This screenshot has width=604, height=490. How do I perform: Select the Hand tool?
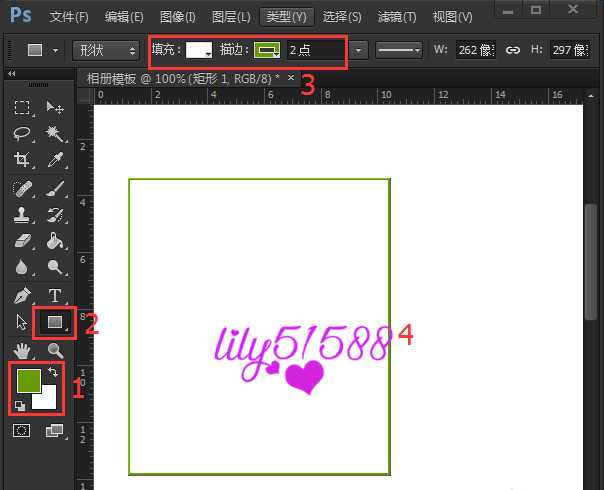point(22,351)
